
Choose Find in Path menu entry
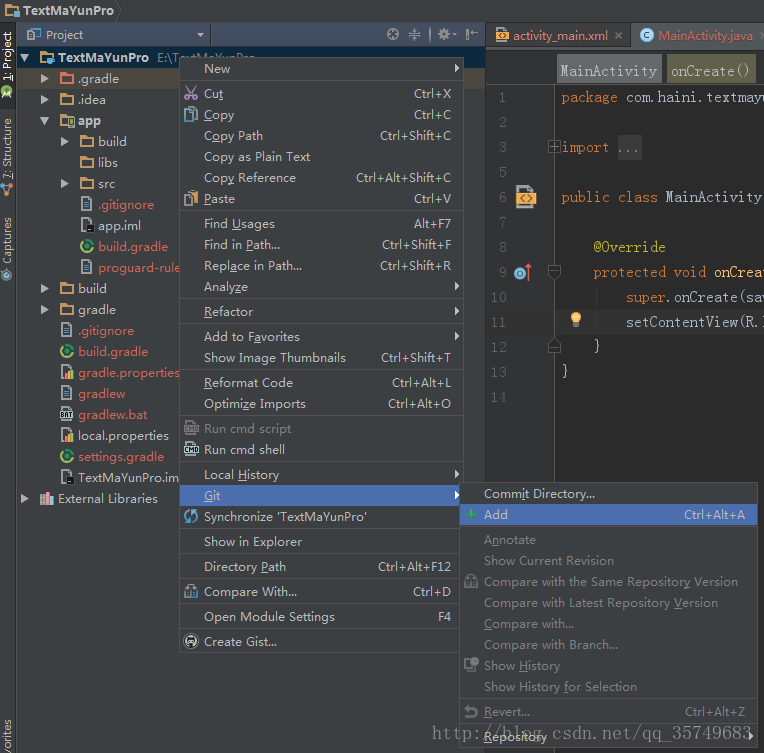(x=322, y=245)
